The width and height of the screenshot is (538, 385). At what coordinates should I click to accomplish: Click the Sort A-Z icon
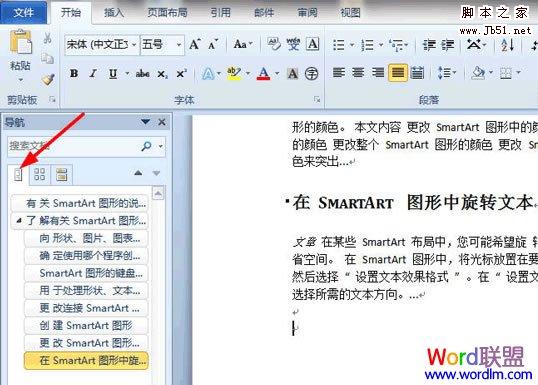[x=507, y=45]
